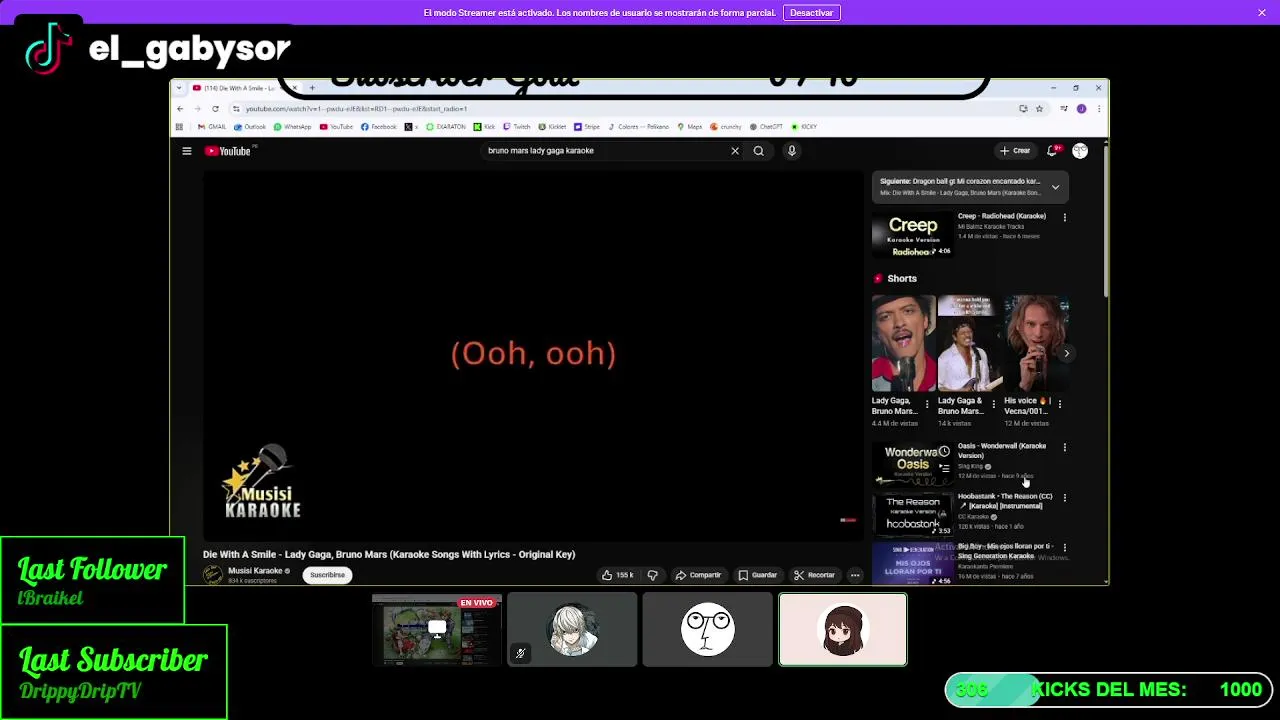Open His voice Vecna short thumbnail
The image size is (1280, 720).
(x=1036, y=343)
